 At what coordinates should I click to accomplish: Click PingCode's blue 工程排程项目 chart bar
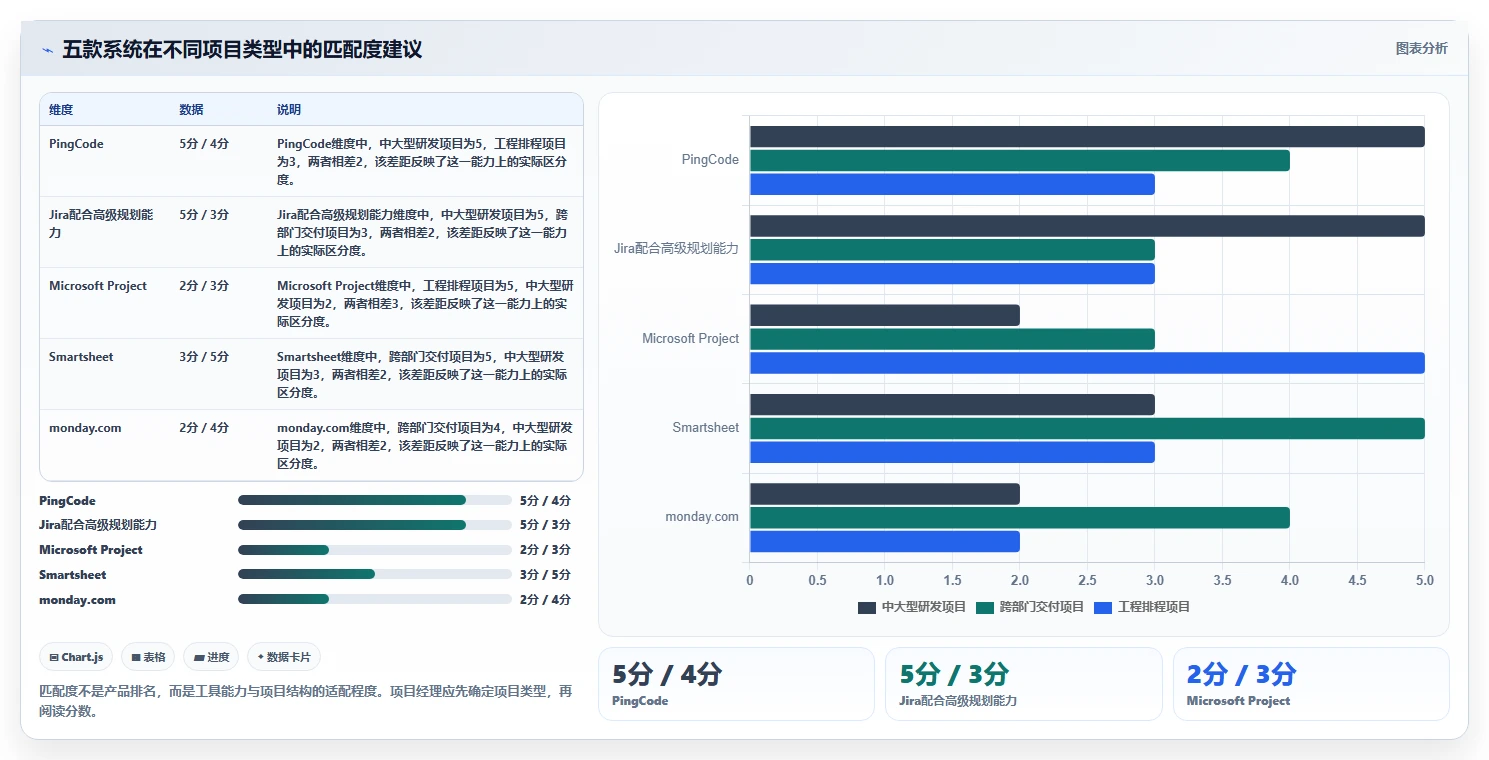tap(952, 184)
